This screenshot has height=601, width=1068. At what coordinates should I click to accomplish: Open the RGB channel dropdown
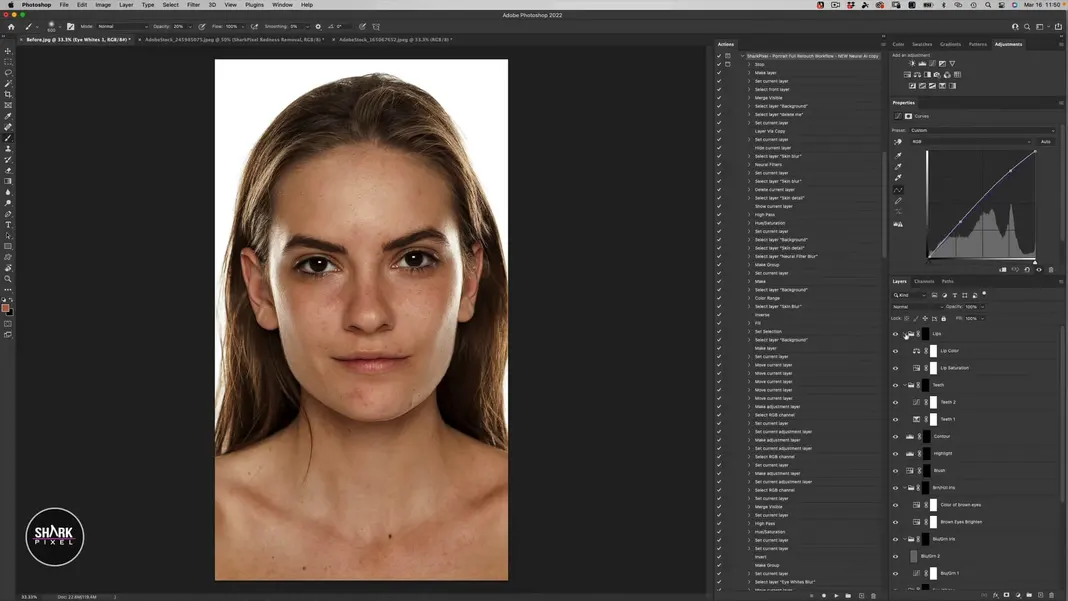[971, 142]
